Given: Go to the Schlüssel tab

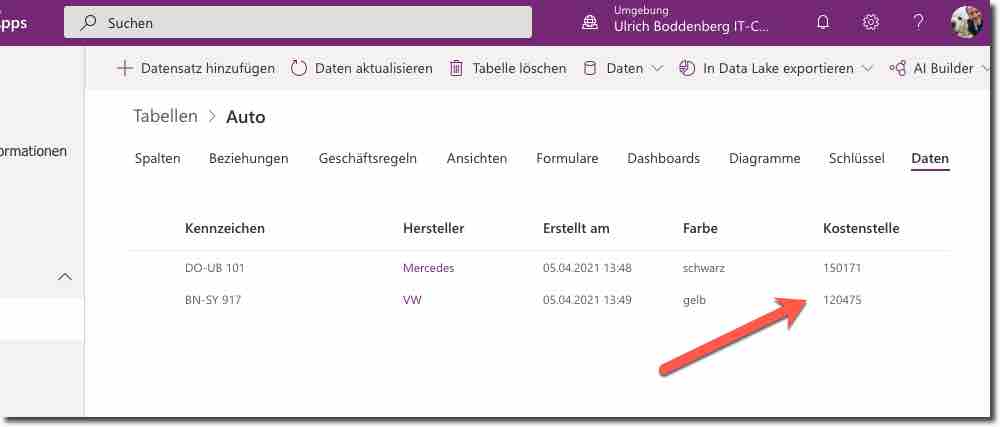Looking at the screenshot, I should [856, 158].
